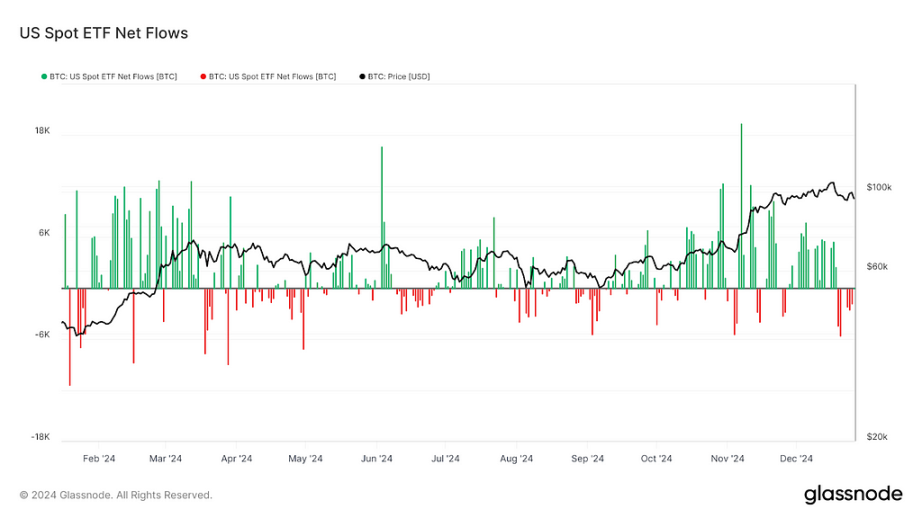Click the tallest green inflow bar in November

click(x=741, y=206)
